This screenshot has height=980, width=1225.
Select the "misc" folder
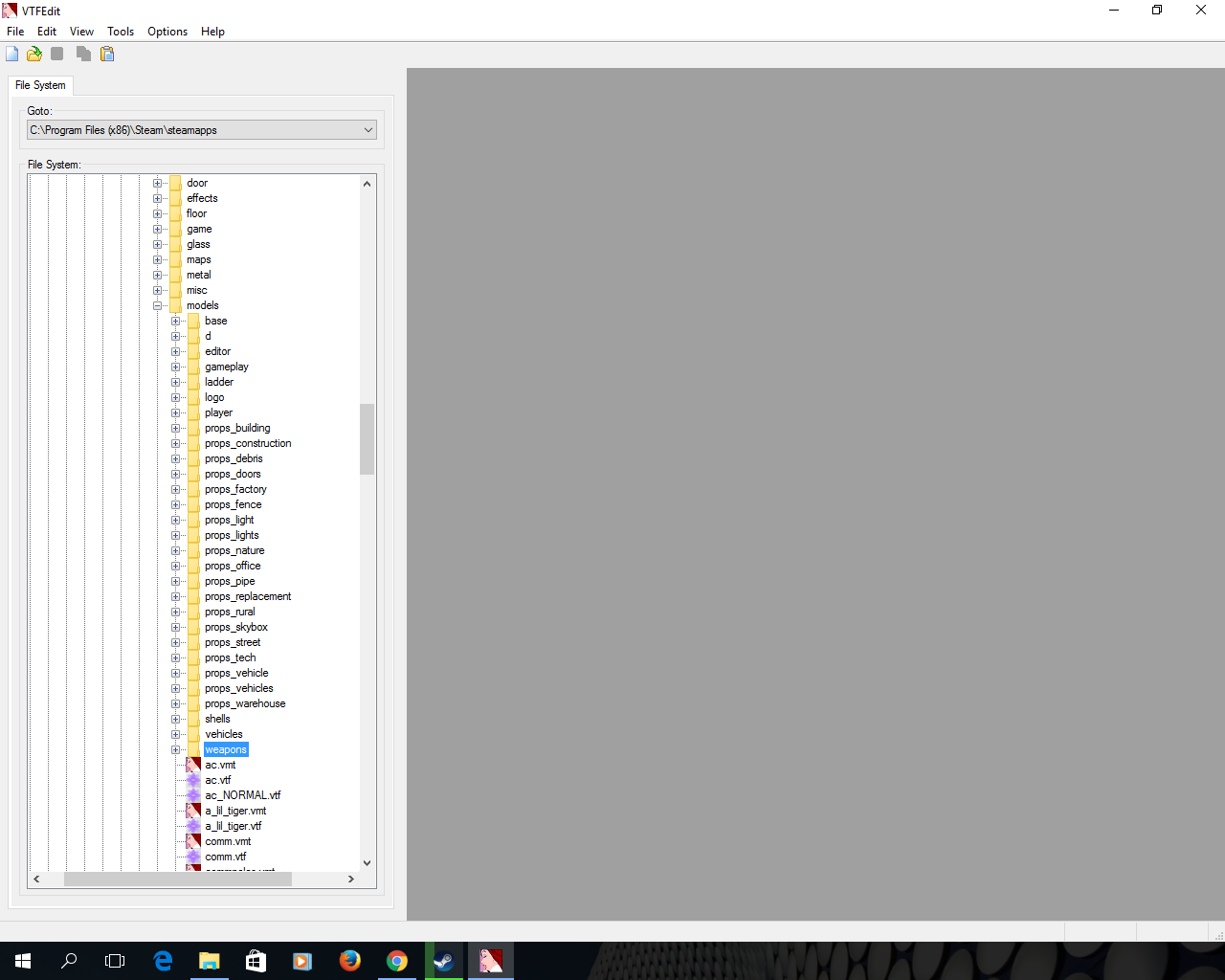[197, 290]
